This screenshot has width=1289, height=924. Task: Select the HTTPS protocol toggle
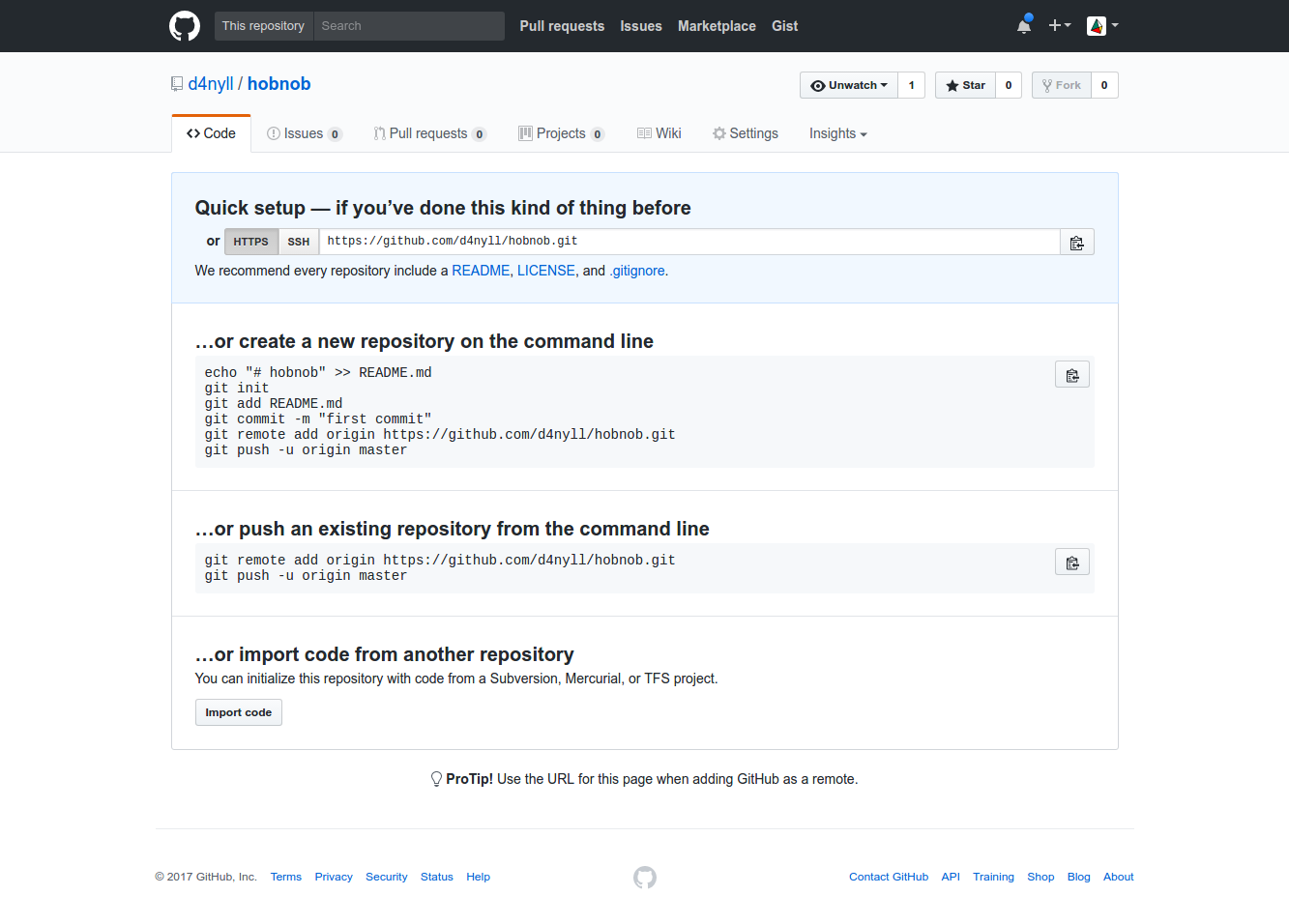[250, 243]
